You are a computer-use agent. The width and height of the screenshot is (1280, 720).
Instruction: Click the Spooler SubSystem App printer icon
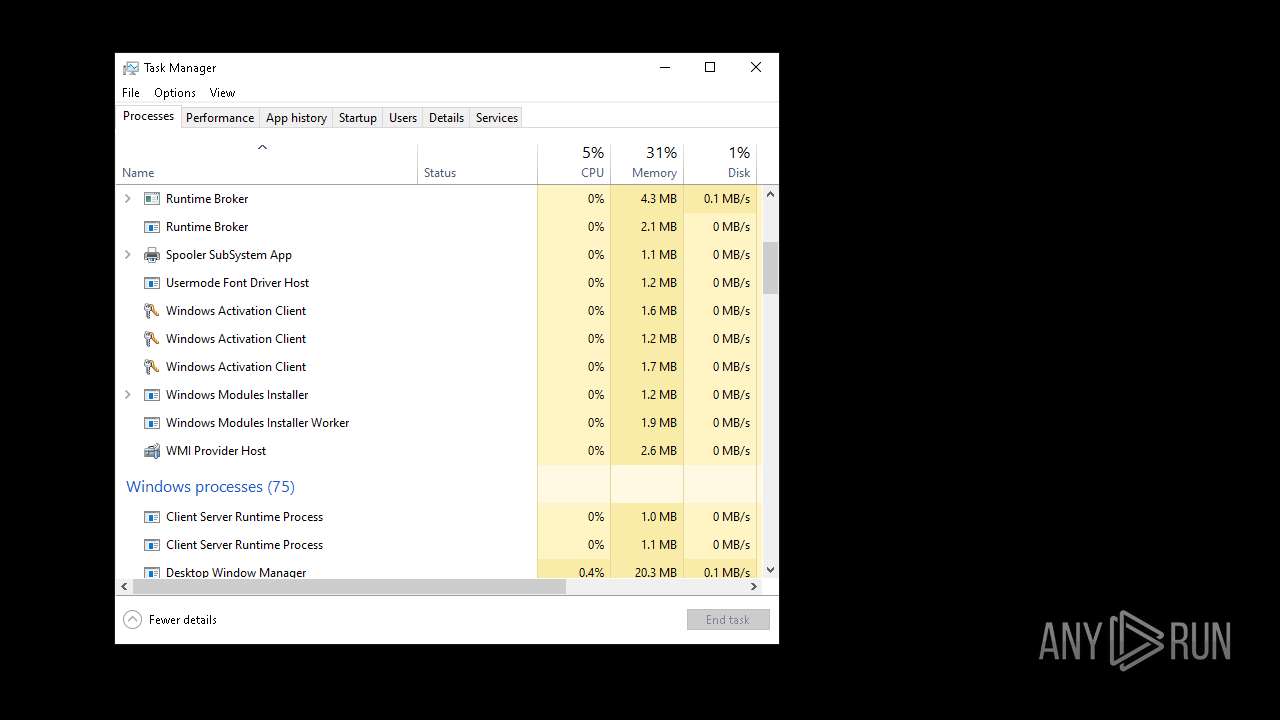coord(152,255)
